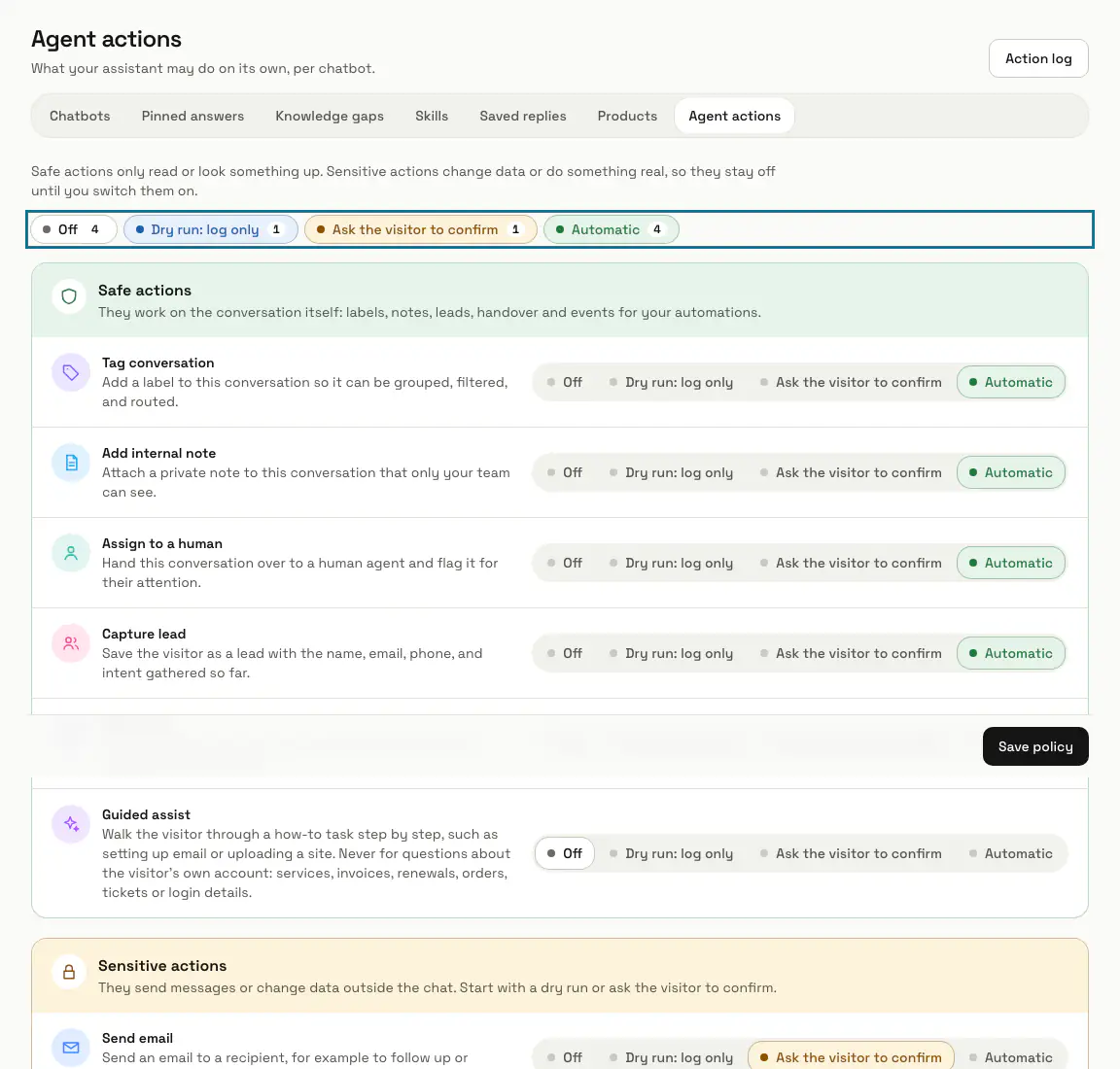1120x1069 pixels.
Task: Select Ask the visitor to confirm for Send email
Action: click(852, 1057)
